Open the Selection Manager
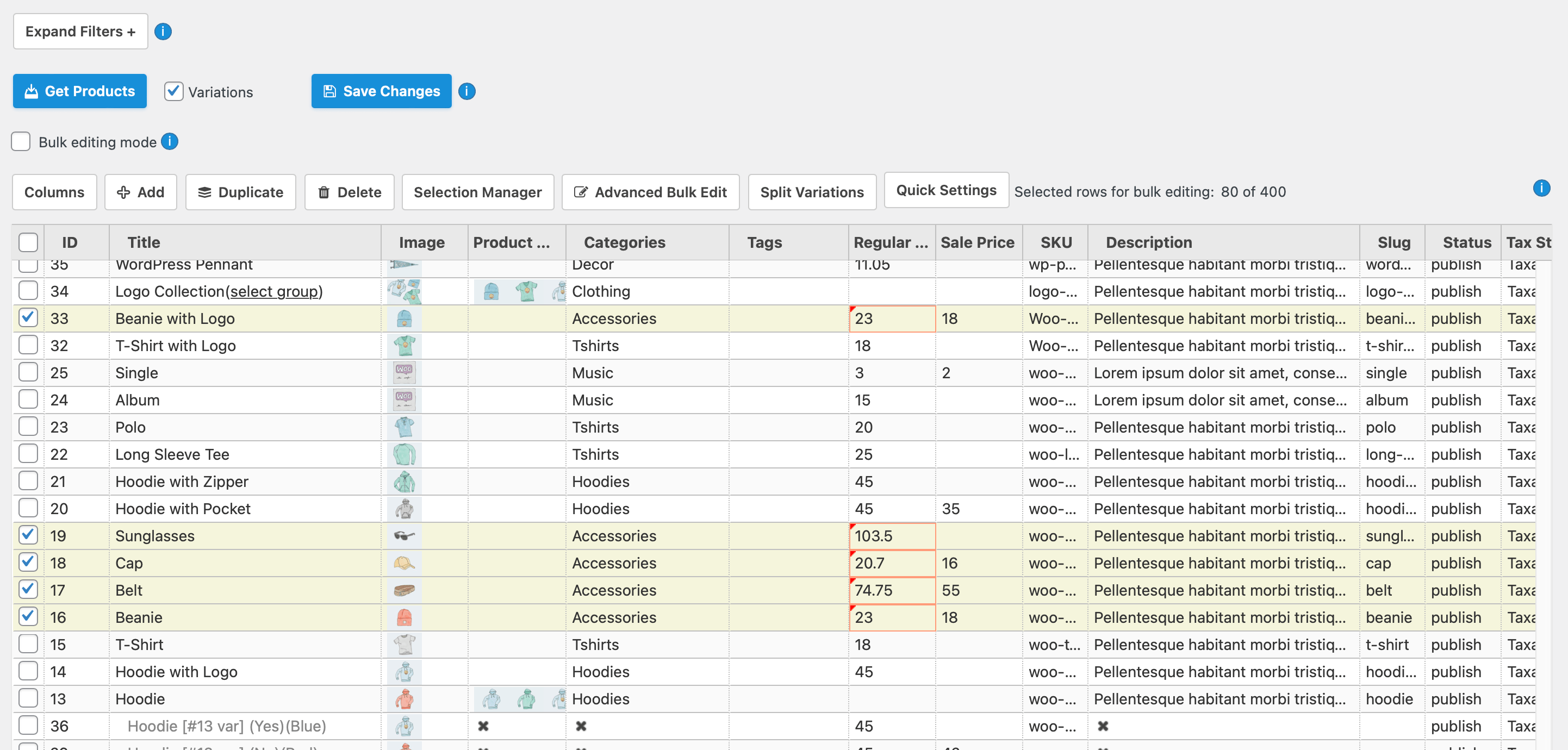This screenshot has height=750, width=1568. point(478,192)
